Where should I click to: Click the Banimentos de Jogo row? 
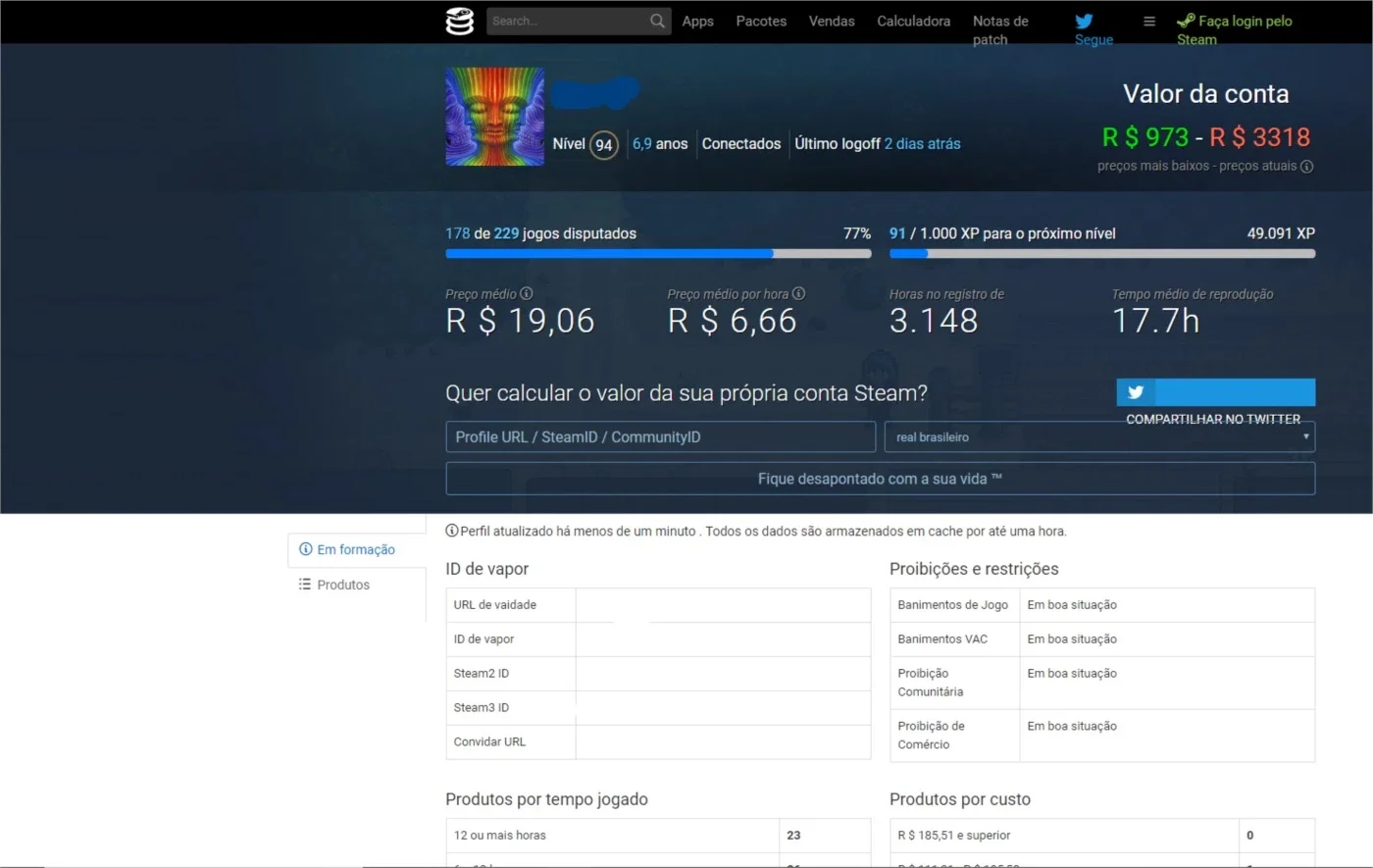(x=1102, y=605)
